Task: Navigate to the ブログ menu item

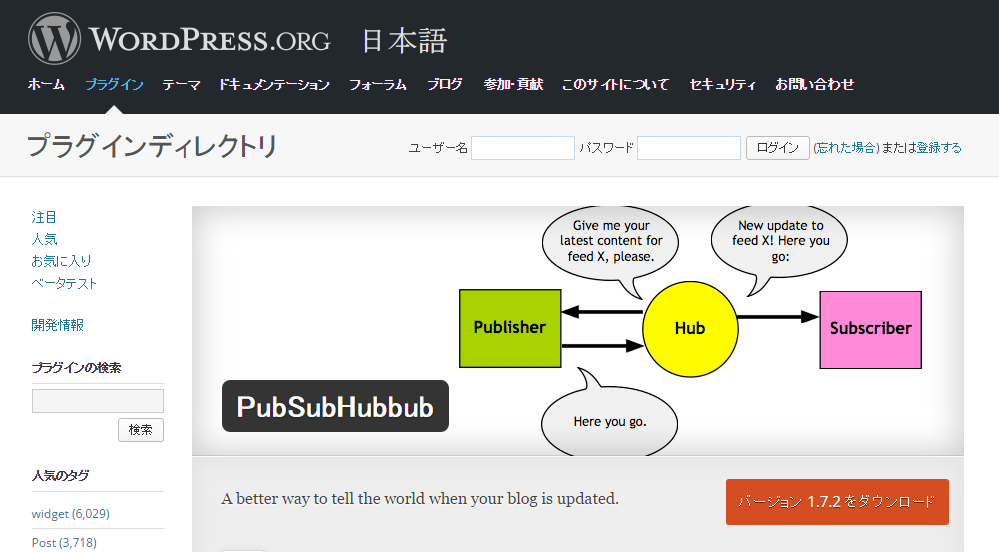Action: point(445,85)
